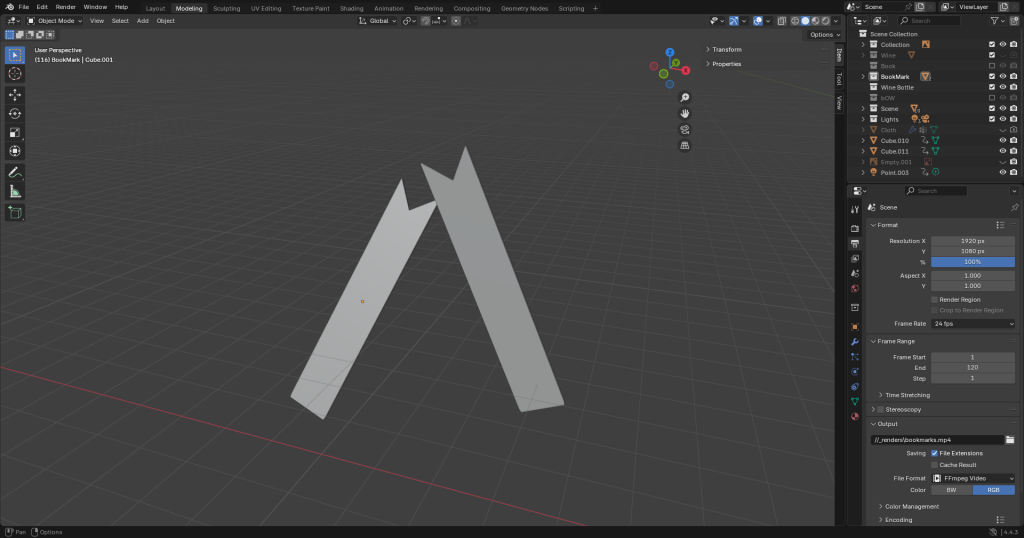Pick the Annotate pencil tool

click(x=15, y=172)
